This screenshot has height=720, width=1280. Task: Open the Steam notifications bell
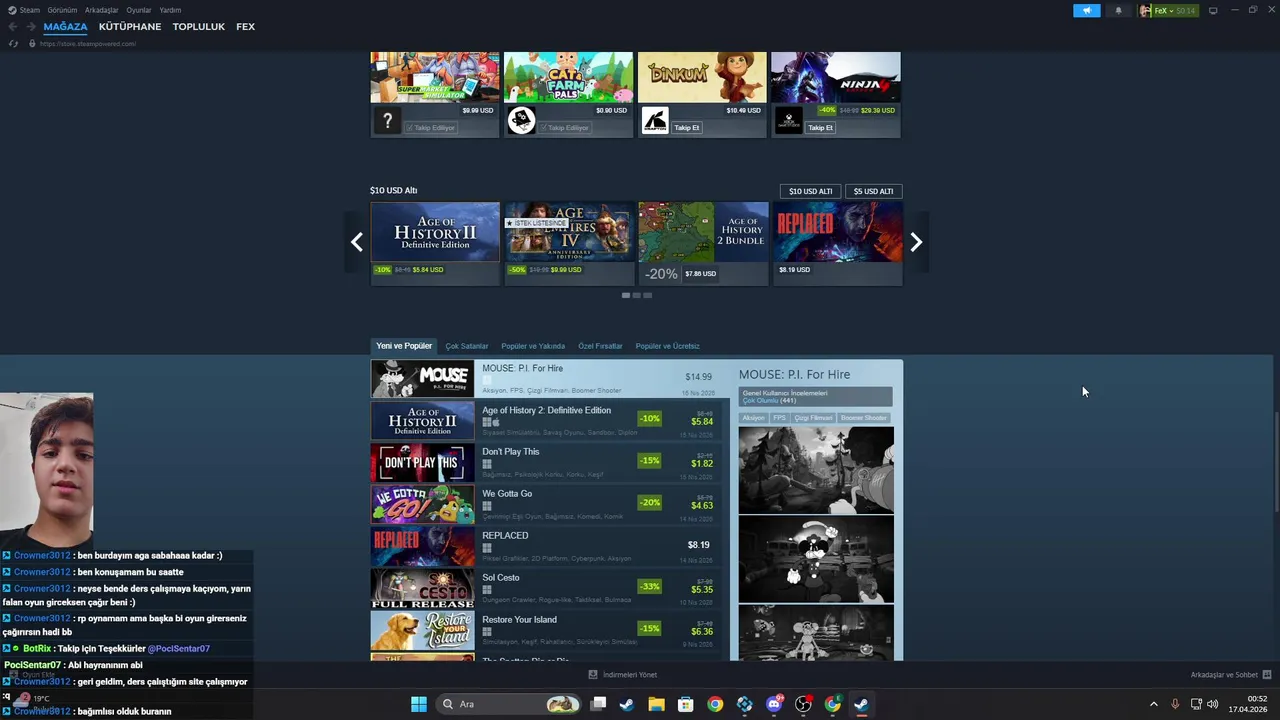pos(1118,10)
